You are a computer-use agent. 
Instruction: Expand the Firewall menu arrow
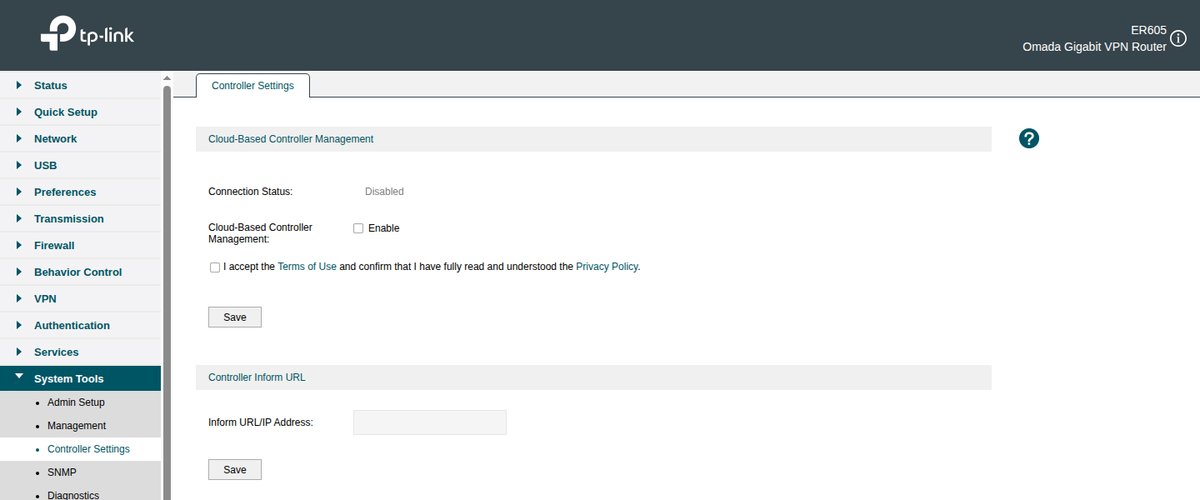[19, 245]
